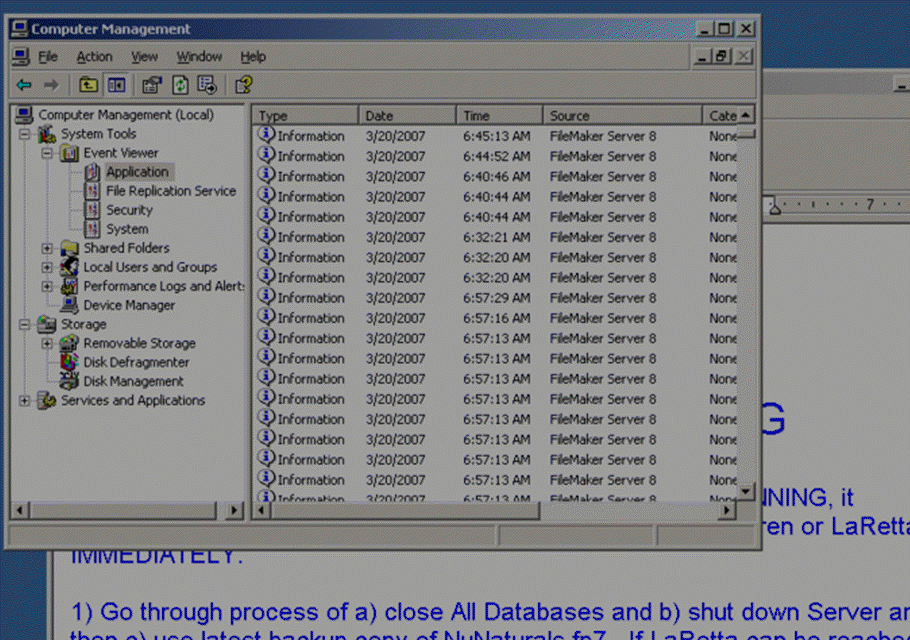The height and width of the screenshot is (640, 910).
Task: Click the Event Viewer tree icon
Action: [x=70, y=153]
